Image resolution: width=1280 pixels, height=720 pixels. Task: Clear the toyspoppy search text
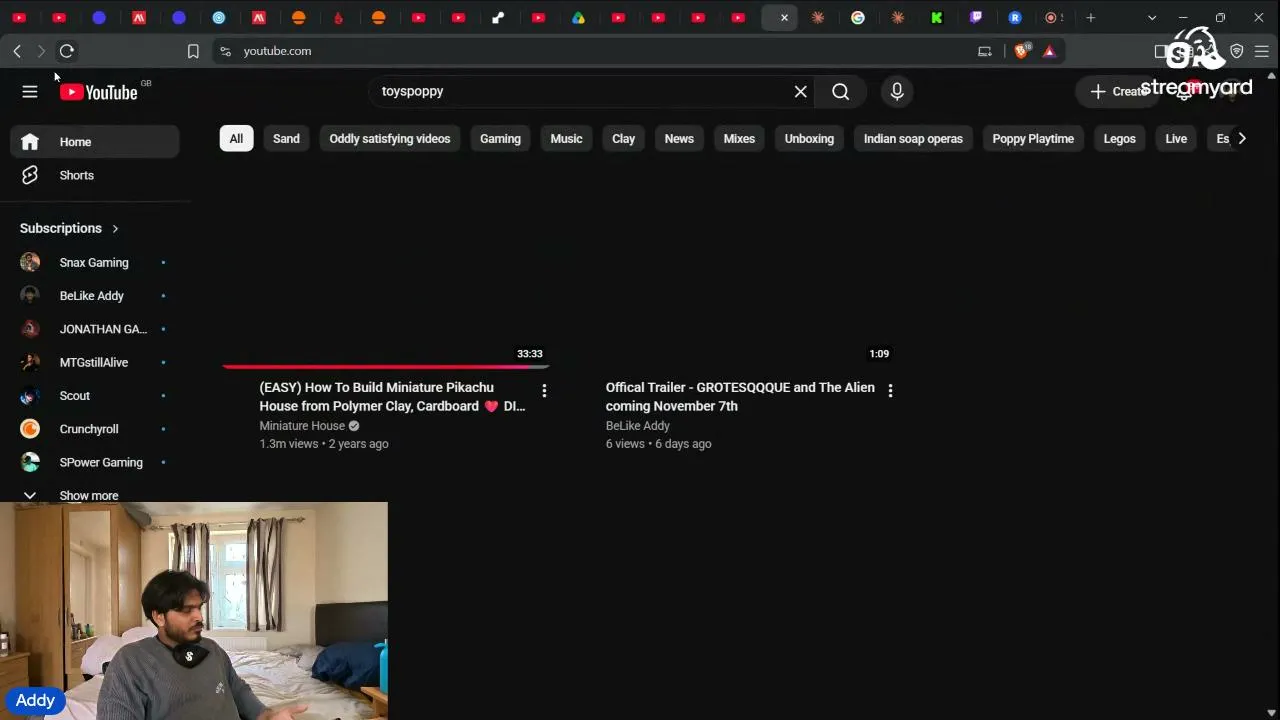pos(800,92)
